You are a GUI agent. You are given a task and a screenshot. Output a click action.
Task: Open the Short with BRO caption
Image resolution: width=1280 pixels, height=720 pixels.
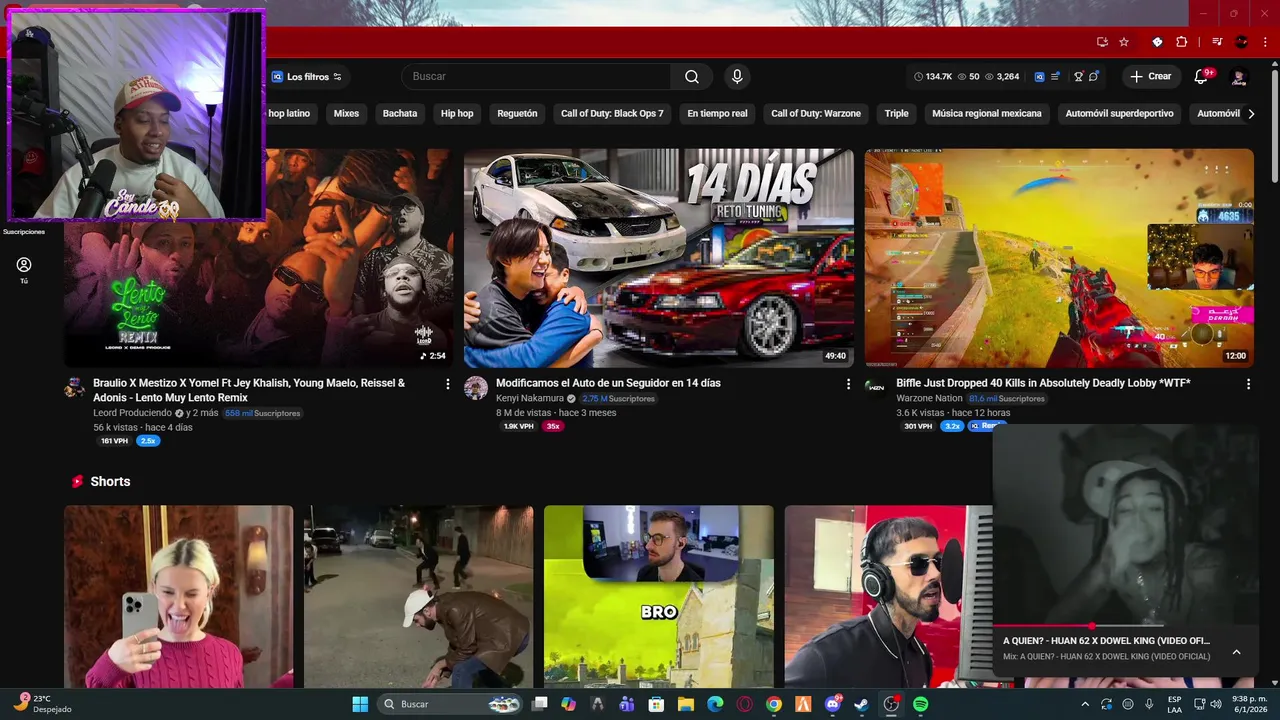(659, 596)
